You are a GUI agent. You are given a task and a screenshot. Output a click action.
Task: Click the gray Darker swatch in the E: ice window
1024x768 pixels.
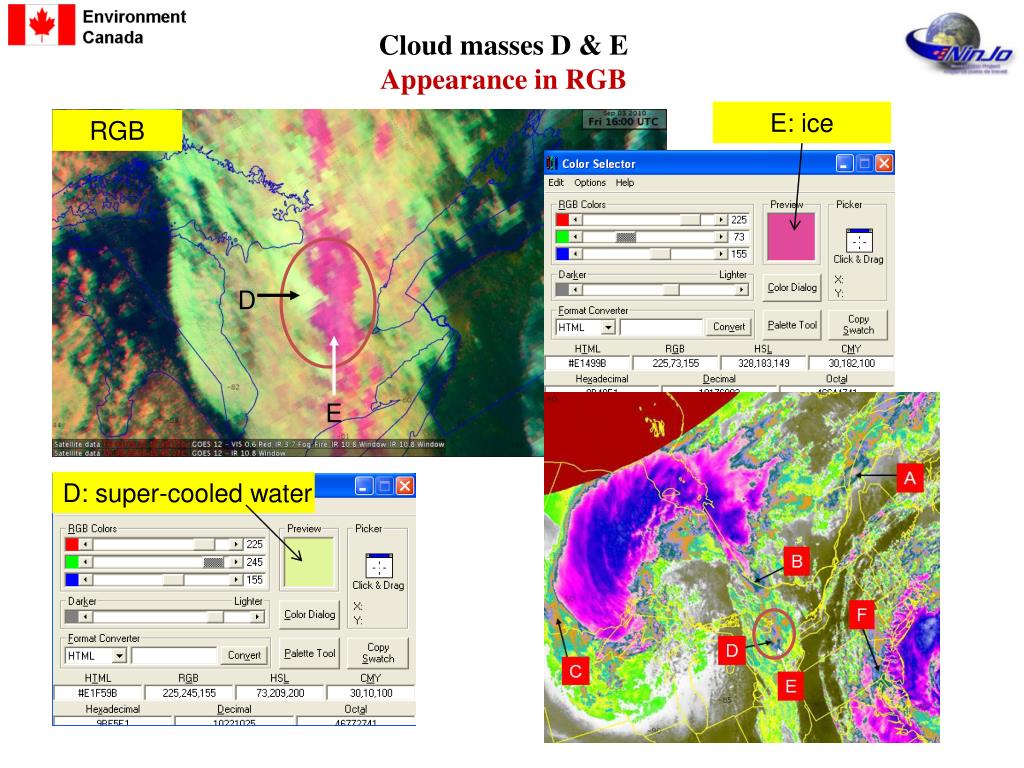(562, 289)
